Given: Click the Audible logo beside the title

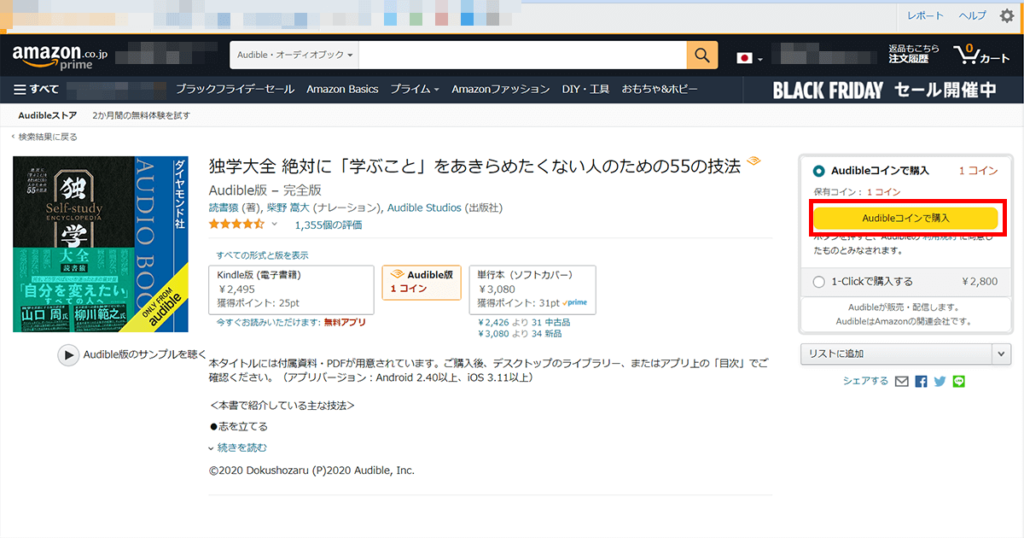Looking at the screenshot, I should (754, 161).
